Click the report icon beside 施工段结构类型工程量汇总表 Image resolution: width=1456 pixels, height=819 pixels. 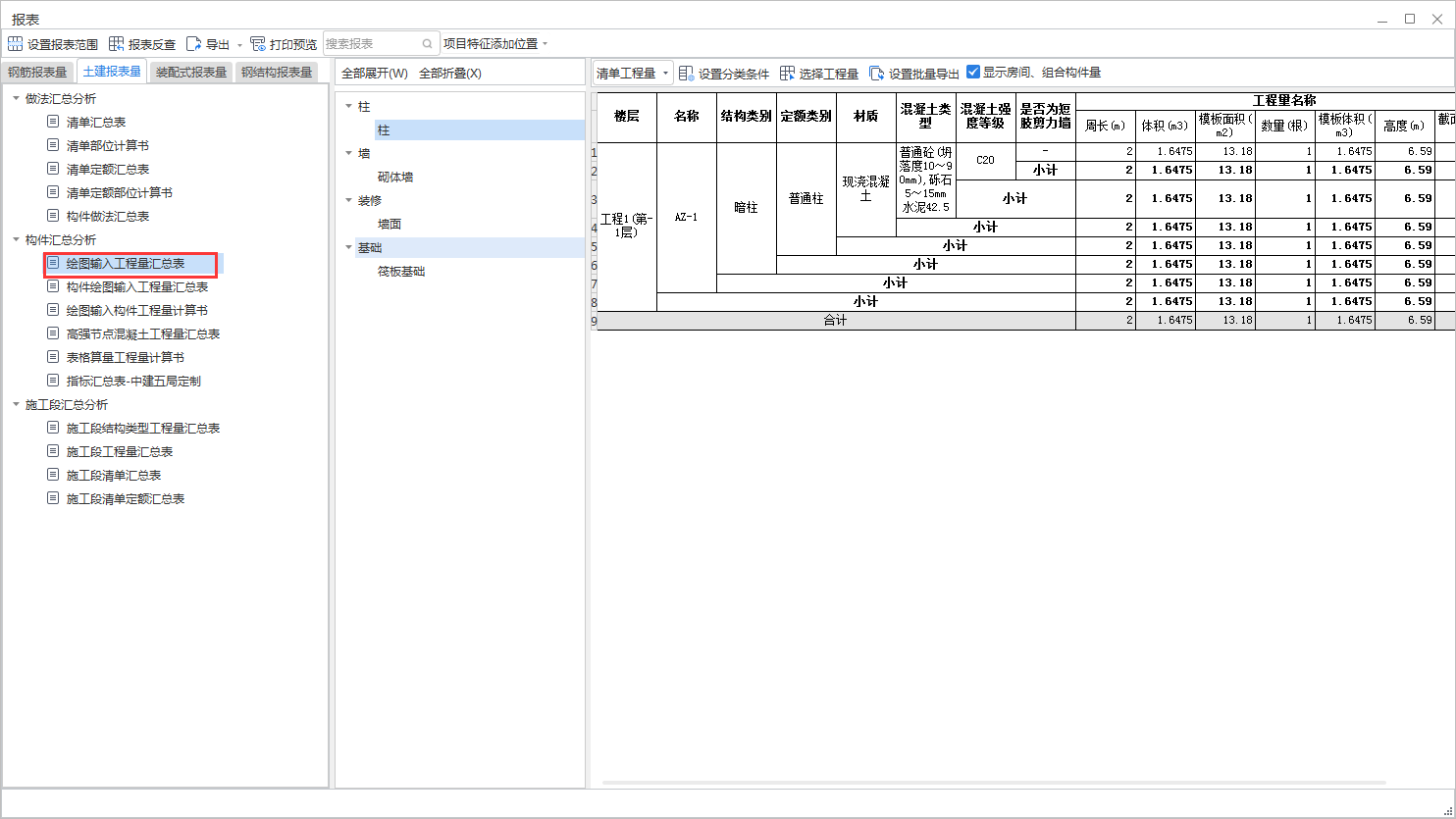(x=53, y=428)
